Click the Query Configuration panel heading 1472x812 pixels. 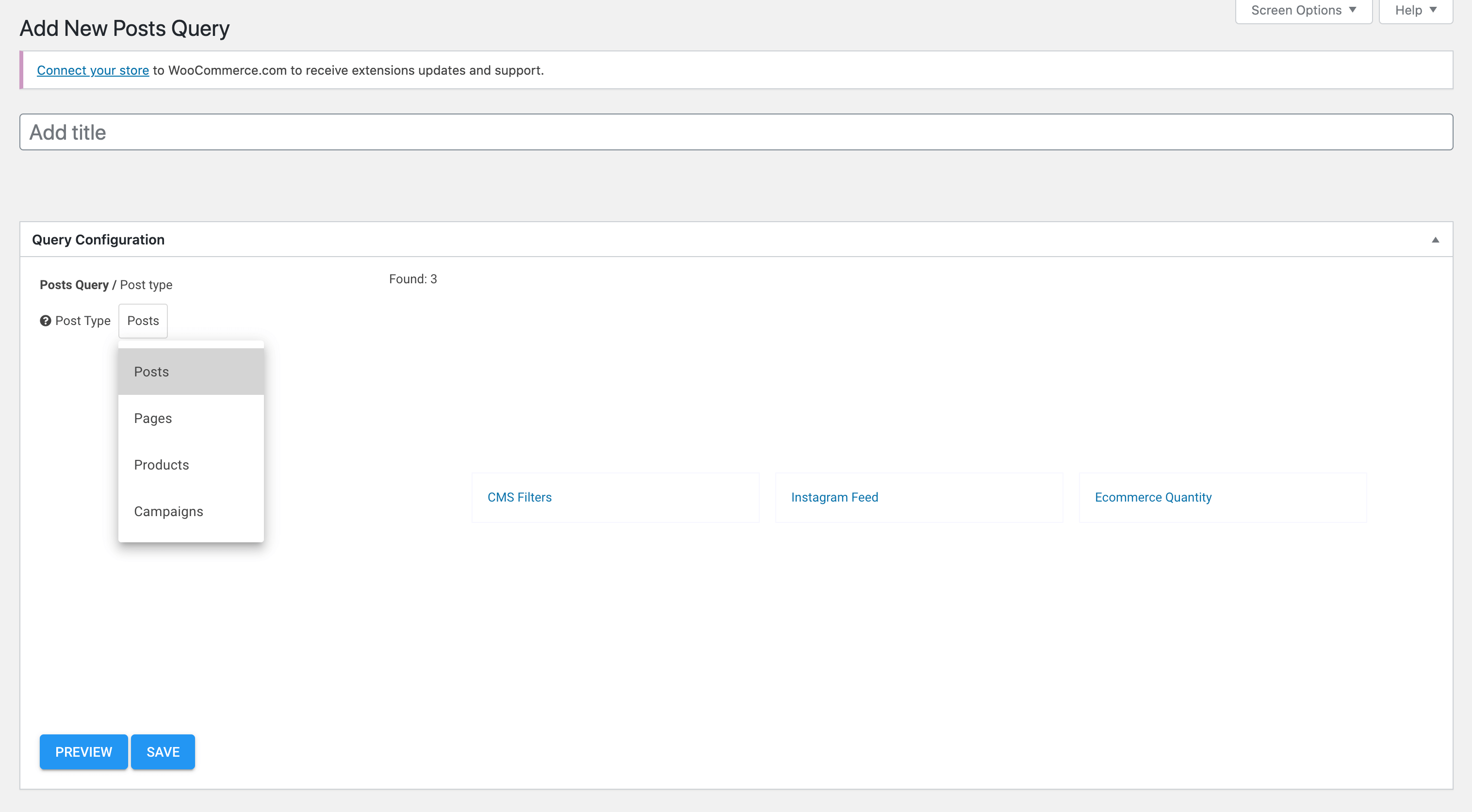coord(98,240)
